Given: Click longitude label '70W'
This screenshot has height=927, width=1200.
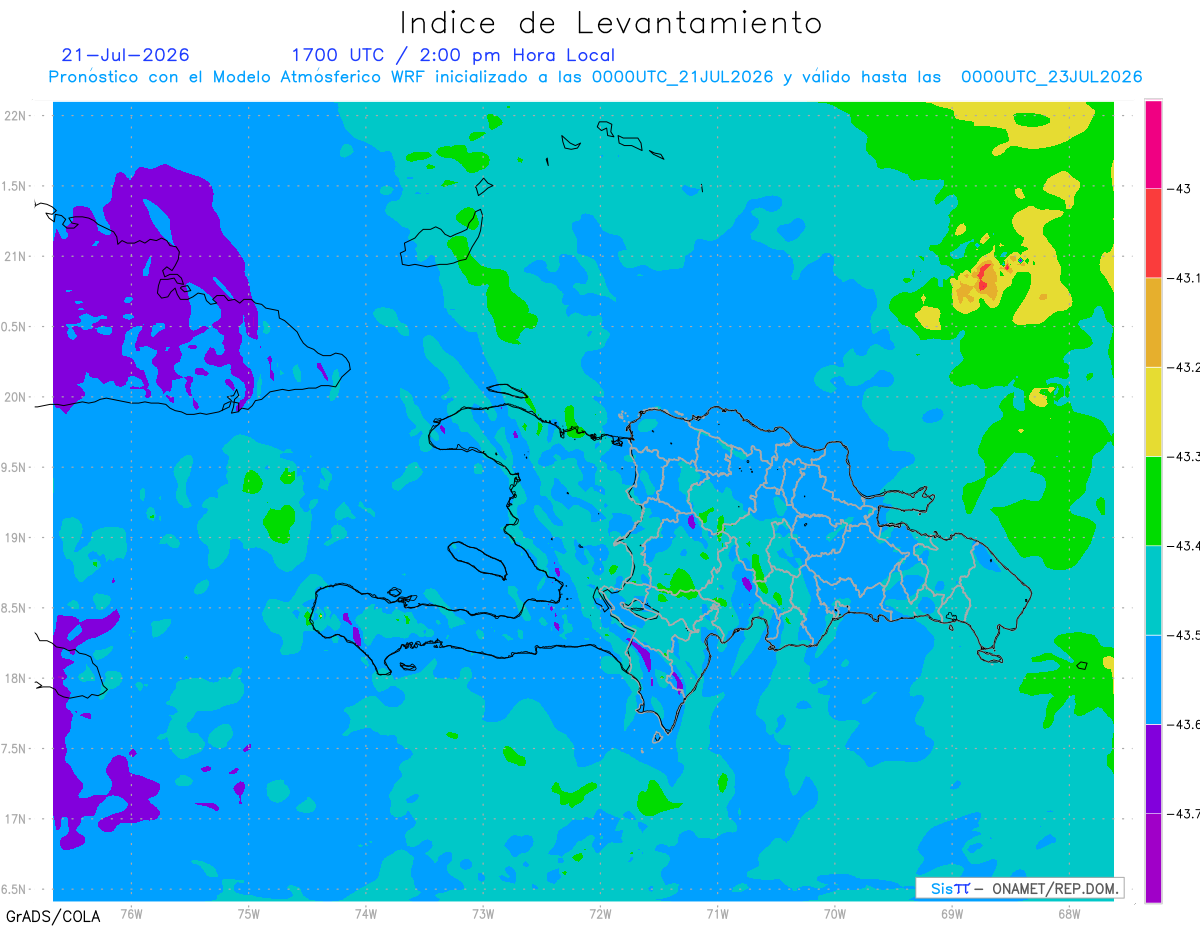Looking at the screenshot, I should tap(834, 914).
